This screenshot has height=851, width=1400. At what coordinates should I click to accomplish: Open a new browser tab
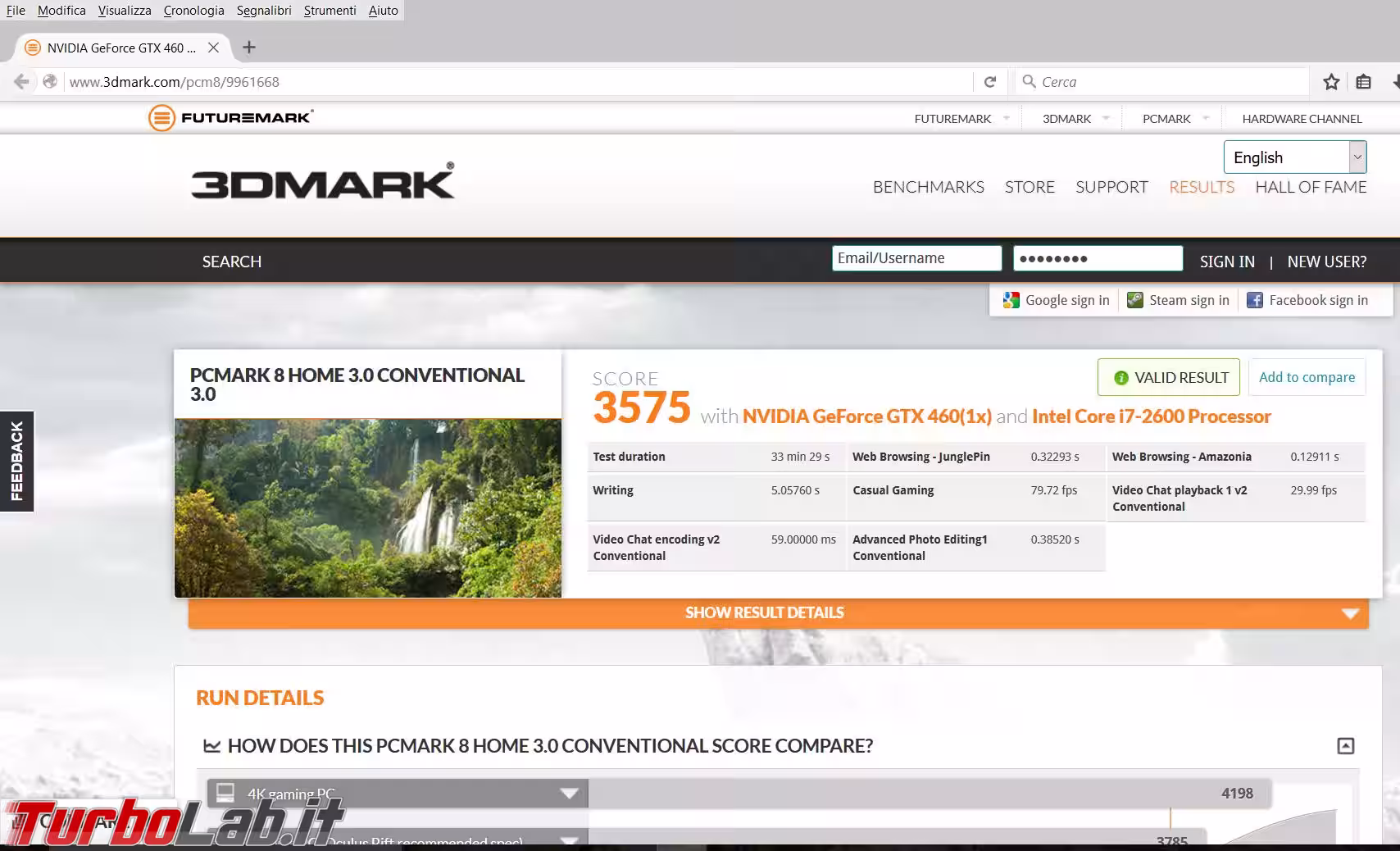pyautogui.click(x=249, y=48)
